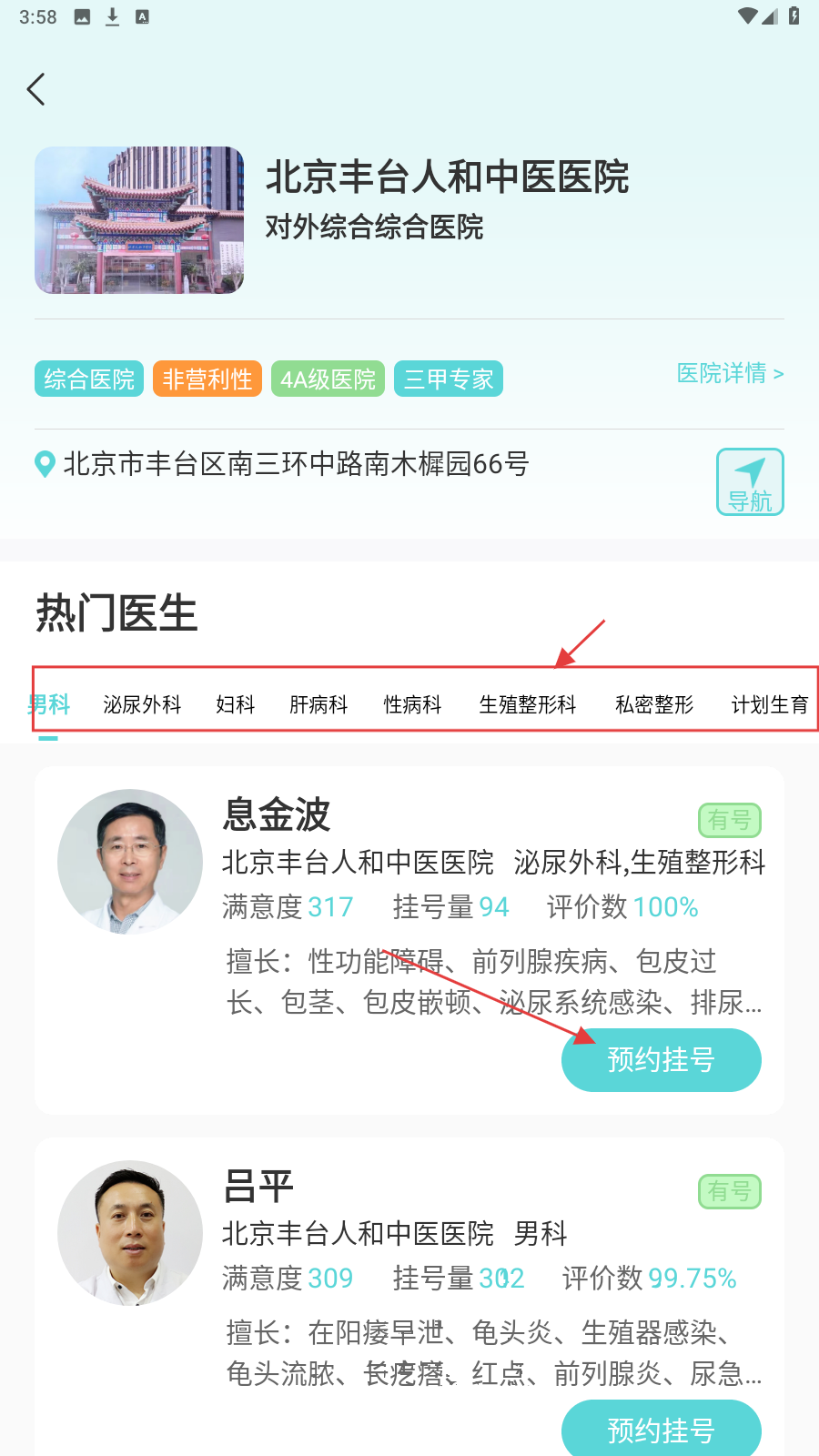Tap the 三甲专家 tag
Screen dimensions: 819x1456
click(449, 379)
